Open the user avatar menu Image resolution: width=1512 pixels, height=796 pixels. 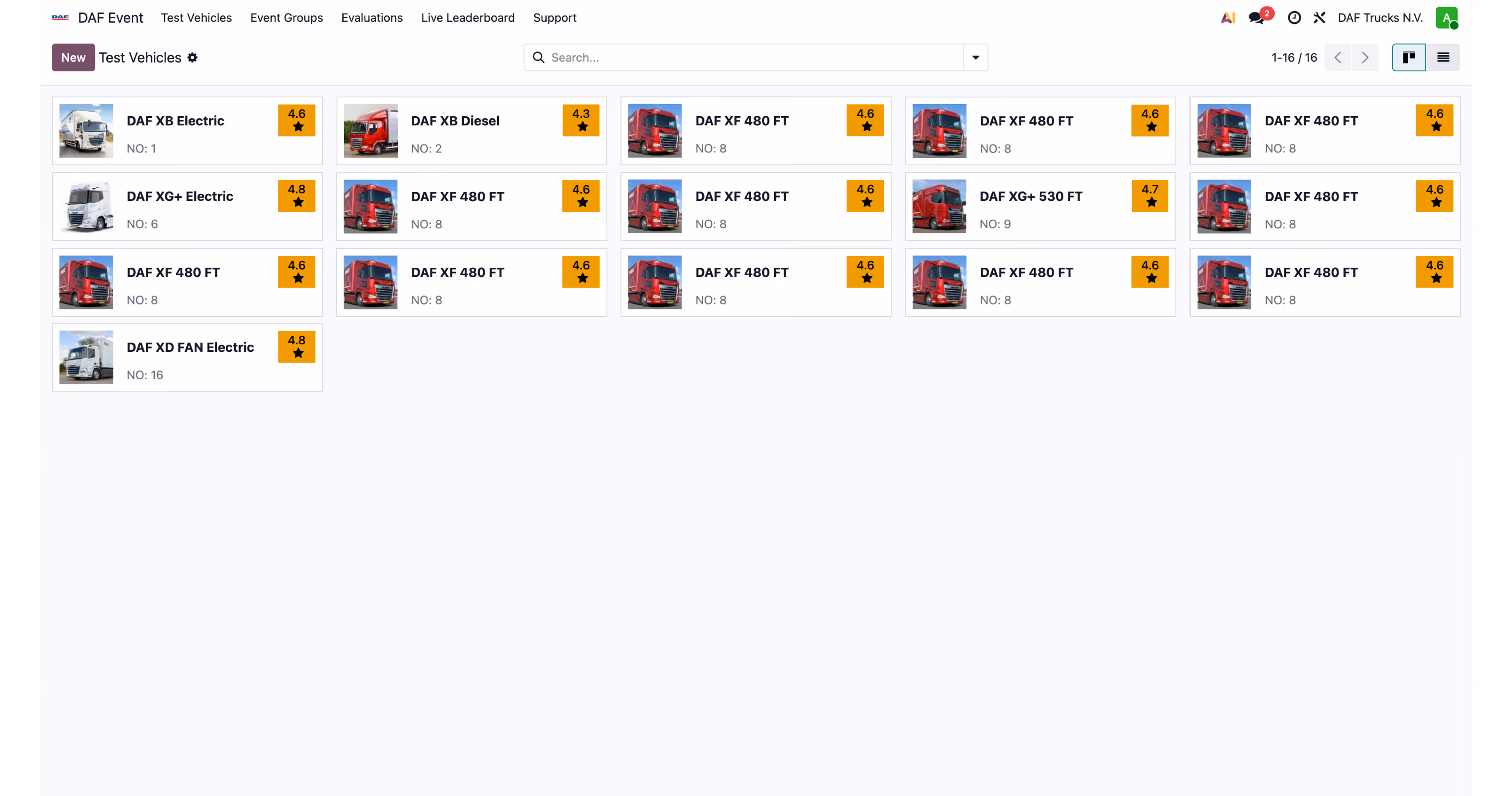point(1447,18)
